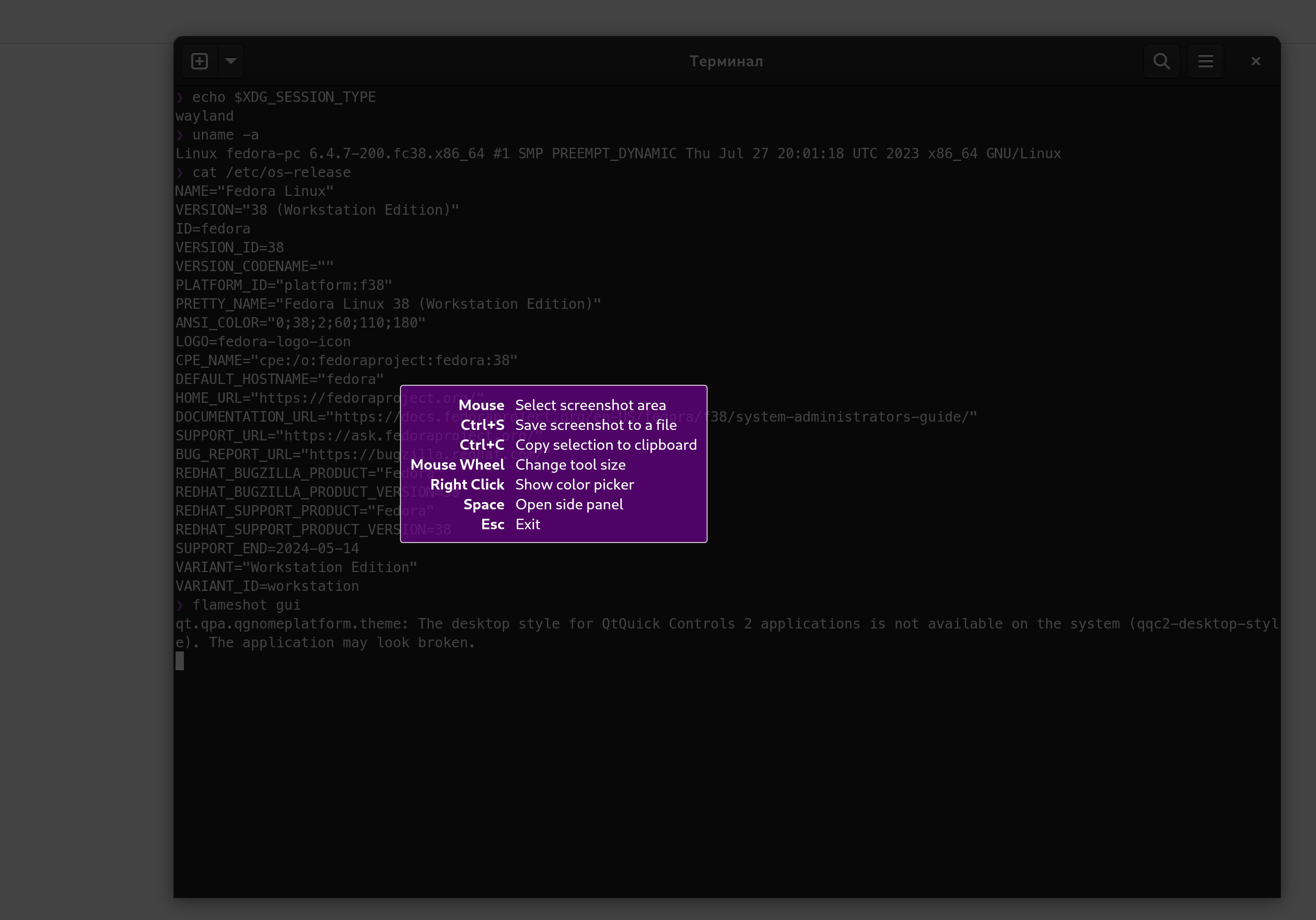Viewport: 1316px width, 920px height.
Task: Click the VERSION_CODENAME line
Action: (254, 266)
